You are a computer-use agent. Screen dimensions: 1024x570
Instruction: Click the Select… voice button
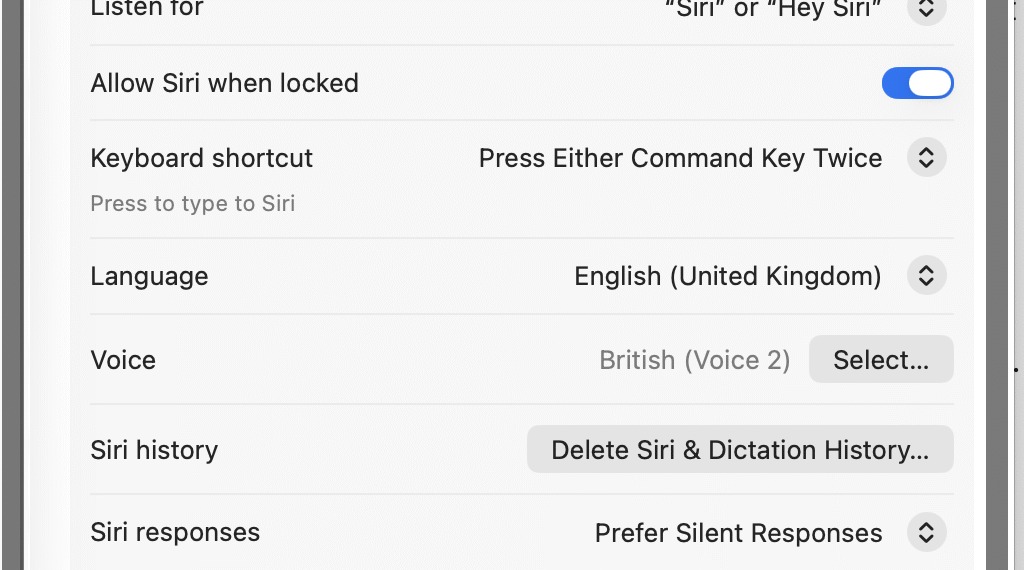click(881, 360)
